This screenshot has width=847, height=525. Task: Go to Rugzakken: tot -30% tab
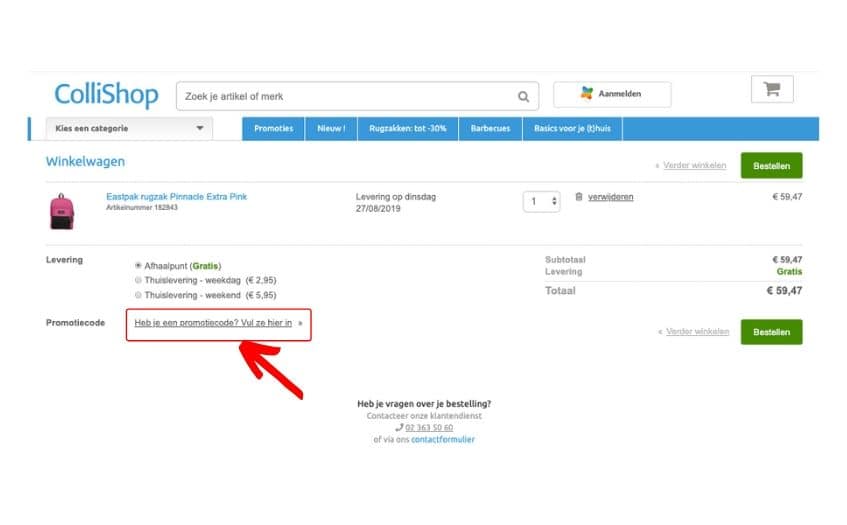pos(408,128)
